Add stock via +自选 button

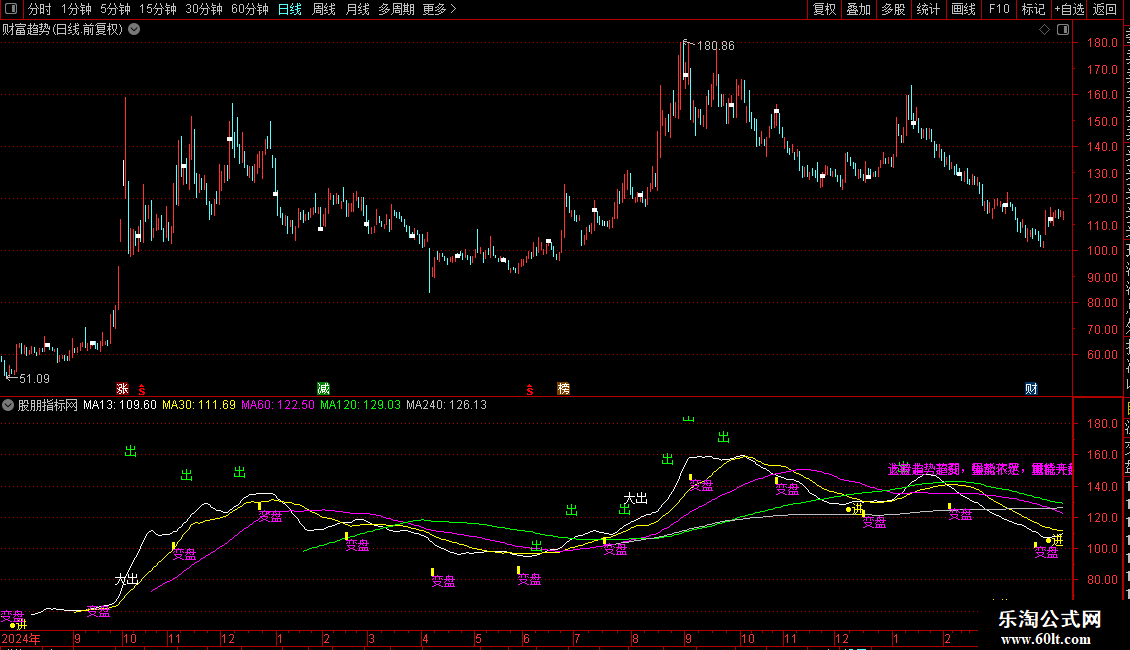[x=1069, y=9]
